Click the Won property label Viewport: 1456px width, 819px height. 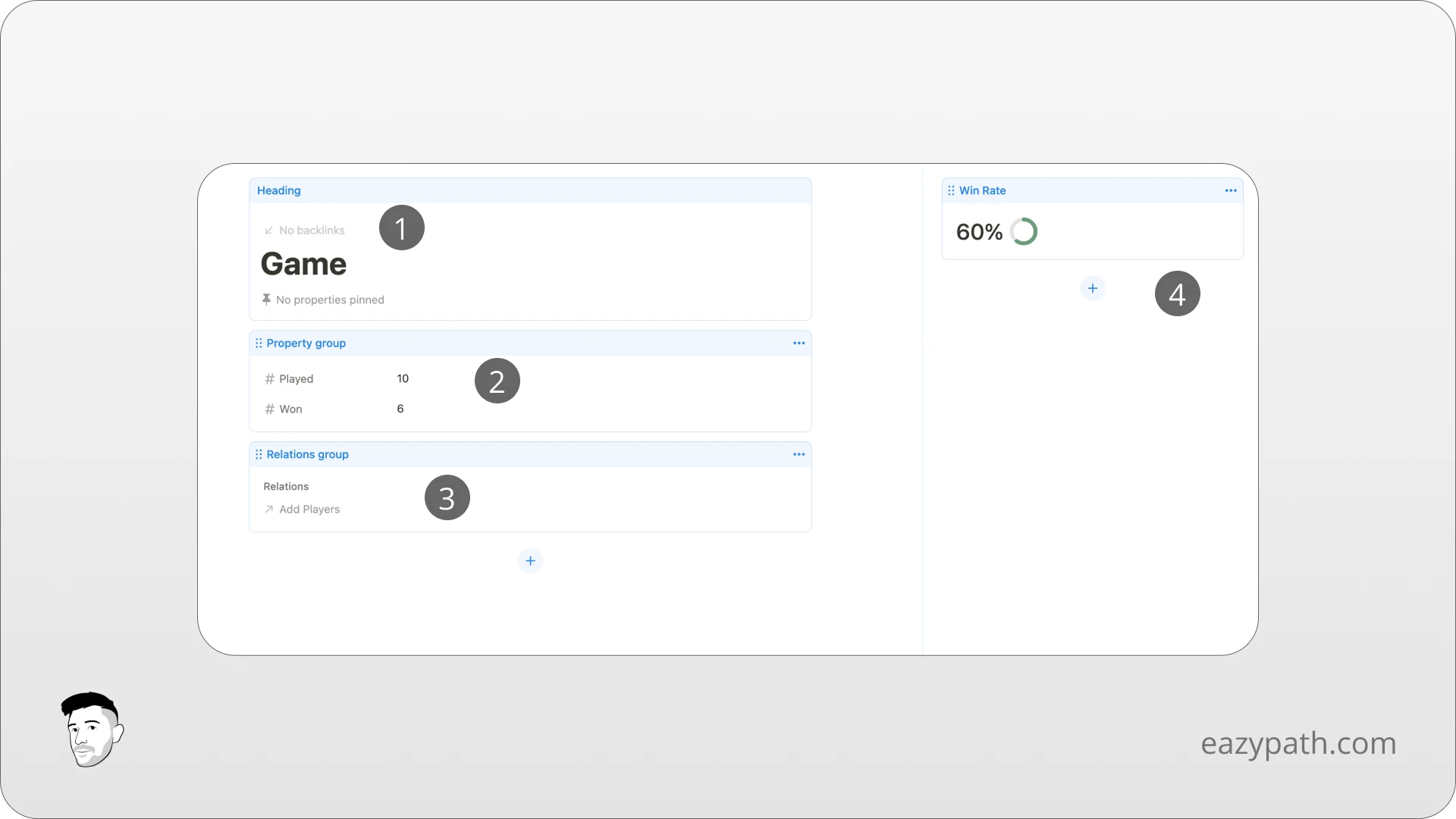[290, 409]
